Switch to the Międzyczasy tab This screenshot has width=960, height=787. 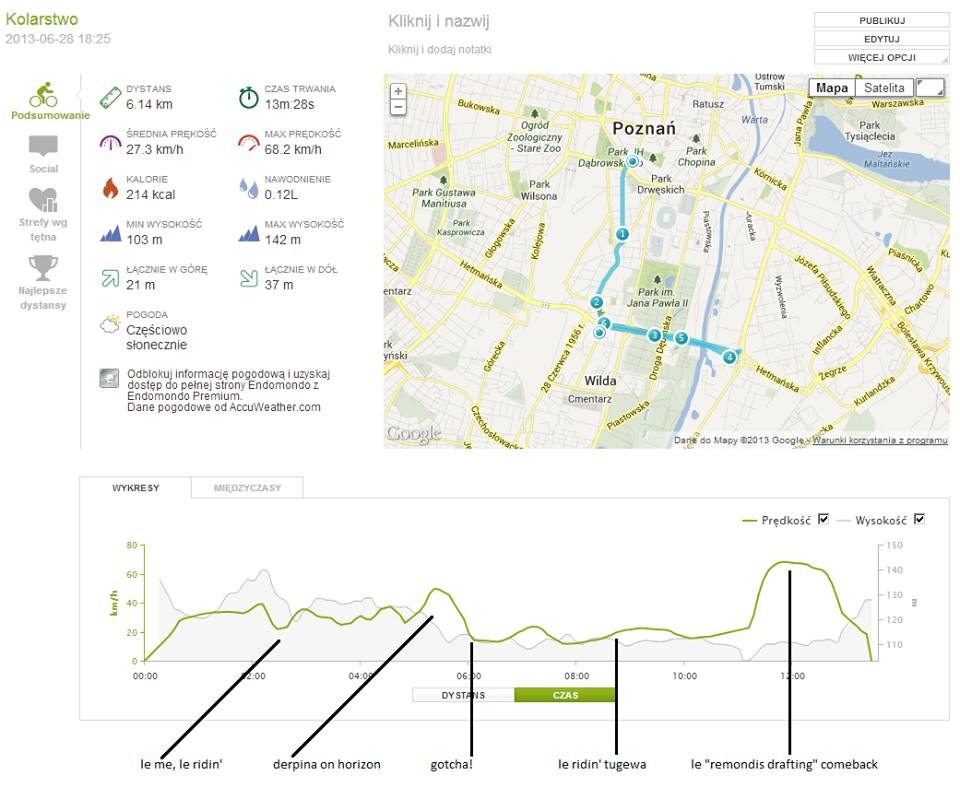(247, 488)
